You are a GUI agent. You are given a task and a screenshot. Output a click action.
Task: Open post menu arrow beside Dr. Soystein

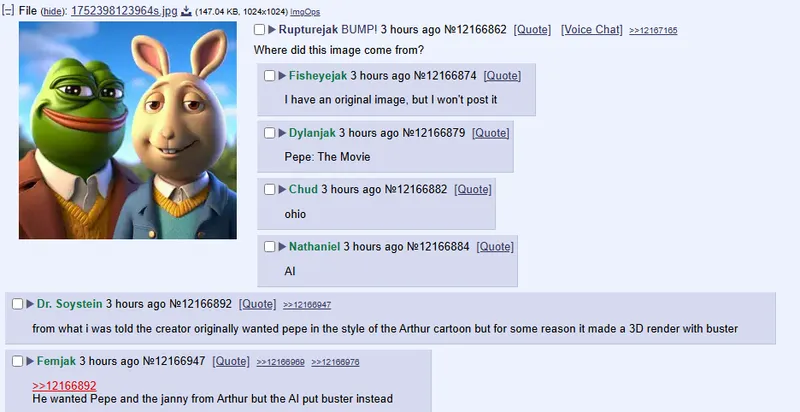[x=30, y=304]
